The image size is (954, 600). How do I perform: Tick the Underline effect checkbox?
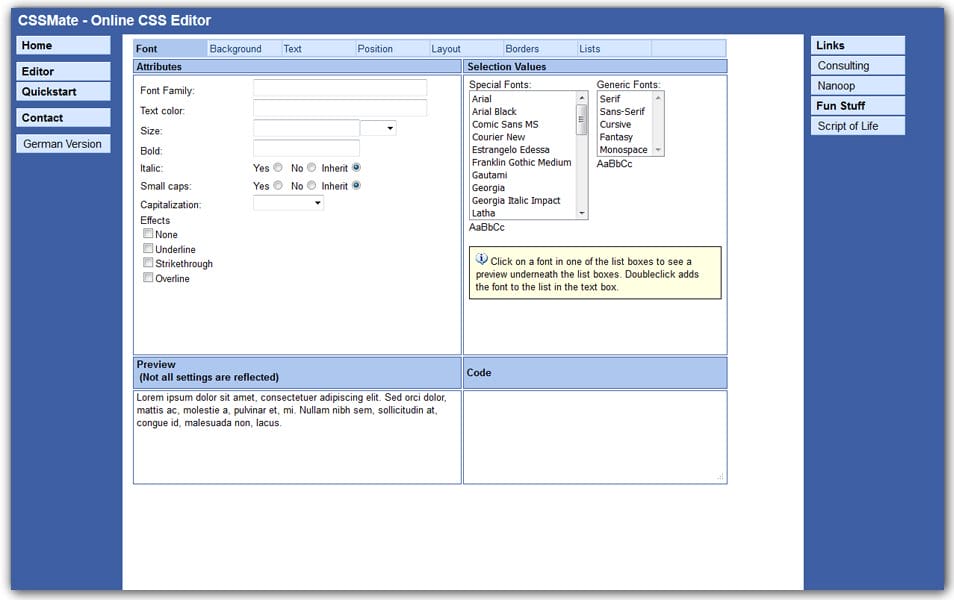(148, 249)
